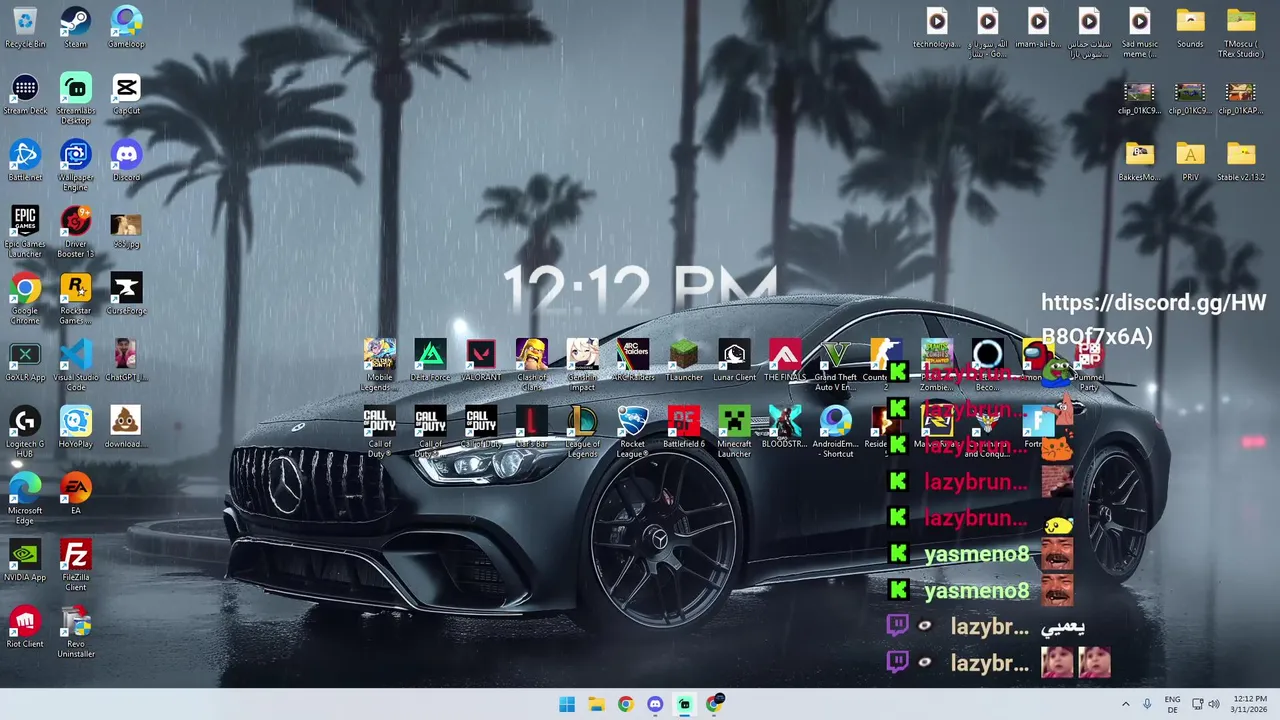1280x720 pixels.
Task: Select the technoloyia media file
Action: (937, 27)
